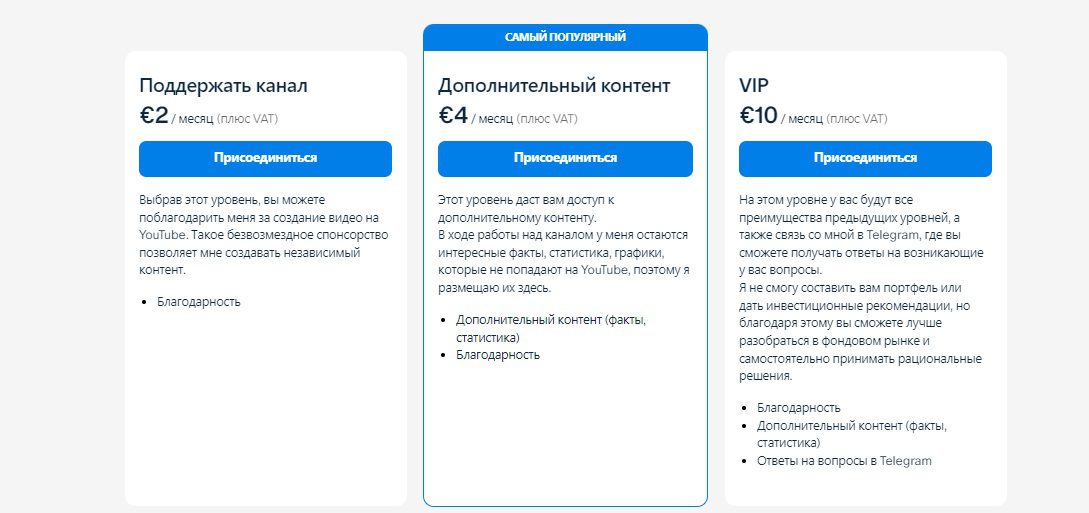This screenshot has height=513, width=1089.
Task: Click the САМЫЙ ПОПУЛЯРНЫЙ banner
Action: coord(565,37)
